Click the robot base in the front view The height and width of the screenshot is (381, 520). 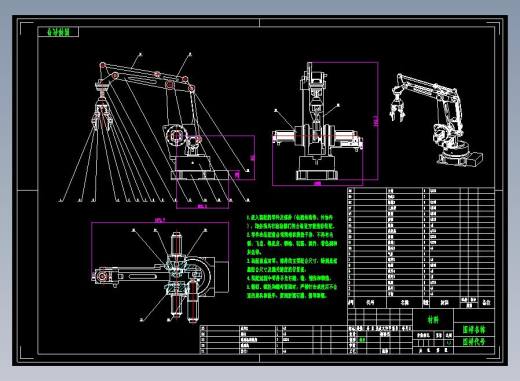pyautogui.click(x=317, y=168)
